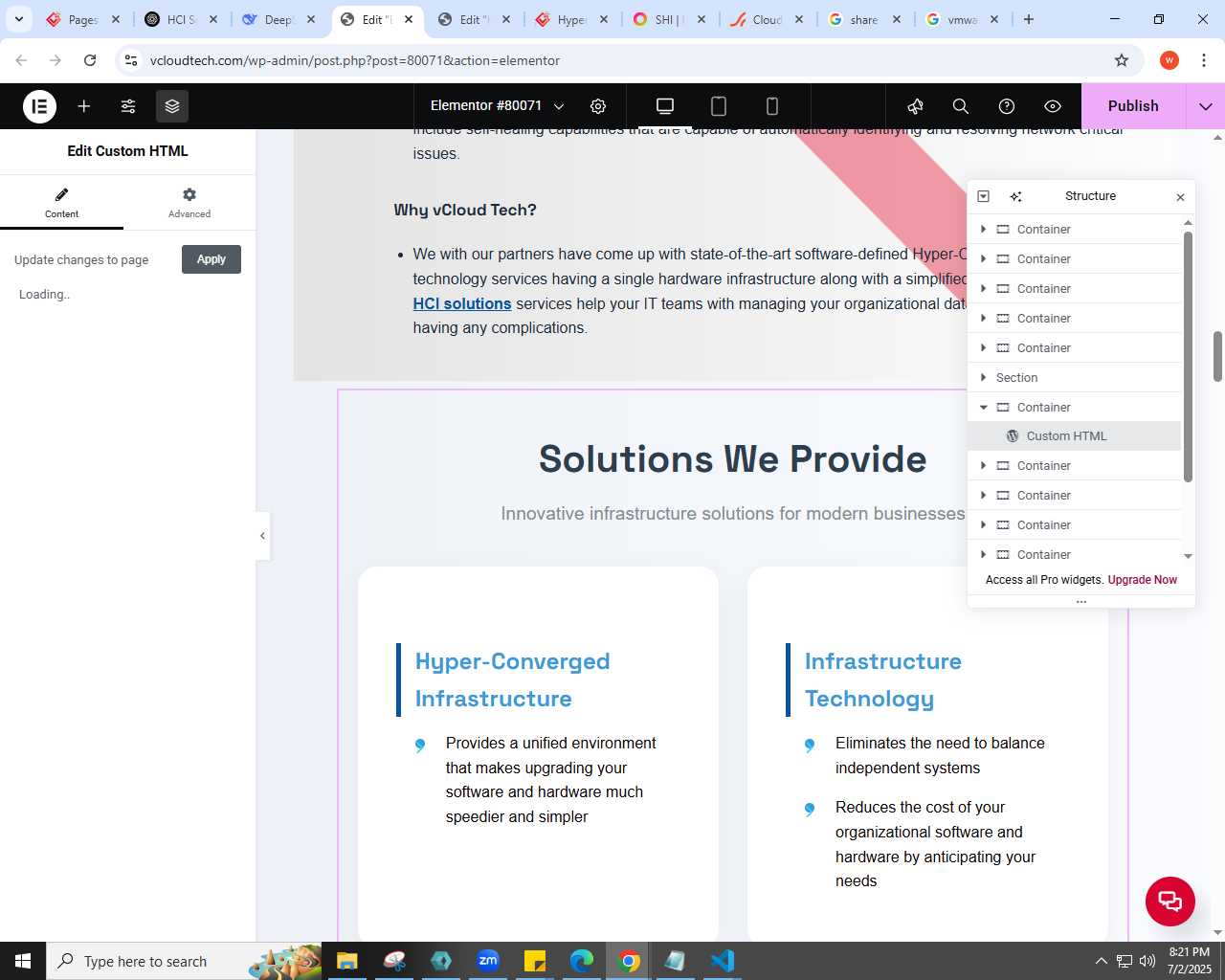Reload the page
Image resolution: width=1225 pixels, height=980 pixels.
point(90,60)
